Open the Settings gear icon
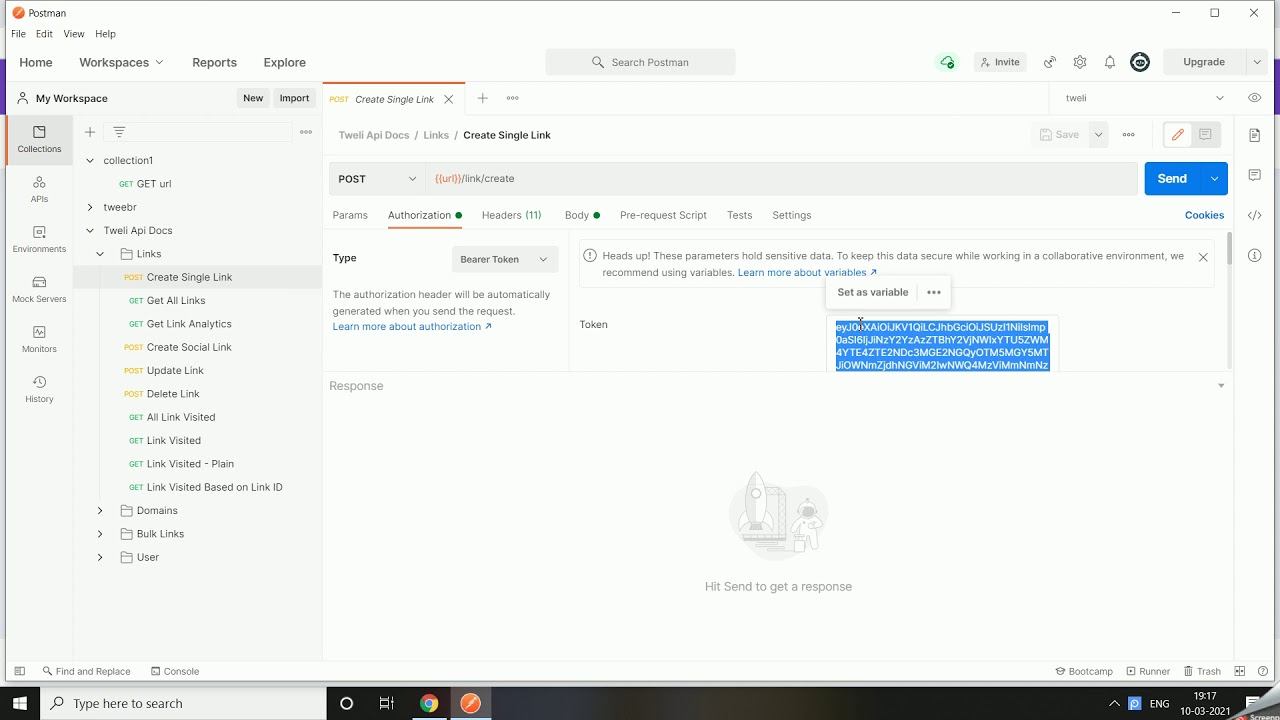1280x720 pixels. coord(1080,62)
